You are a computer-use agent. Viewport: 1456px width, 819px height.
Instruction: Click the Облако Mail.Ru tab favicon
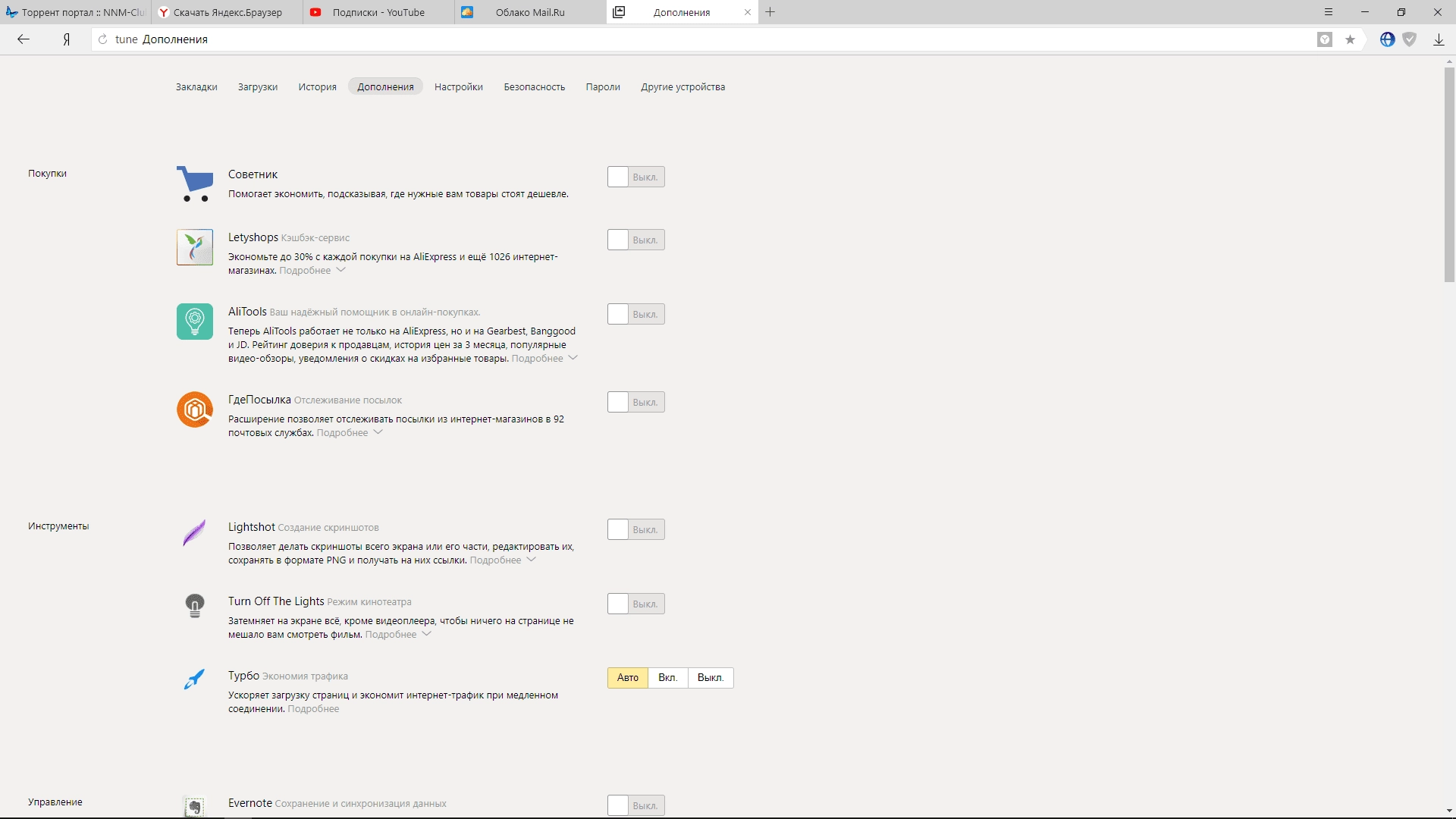(x=467, y=12)
